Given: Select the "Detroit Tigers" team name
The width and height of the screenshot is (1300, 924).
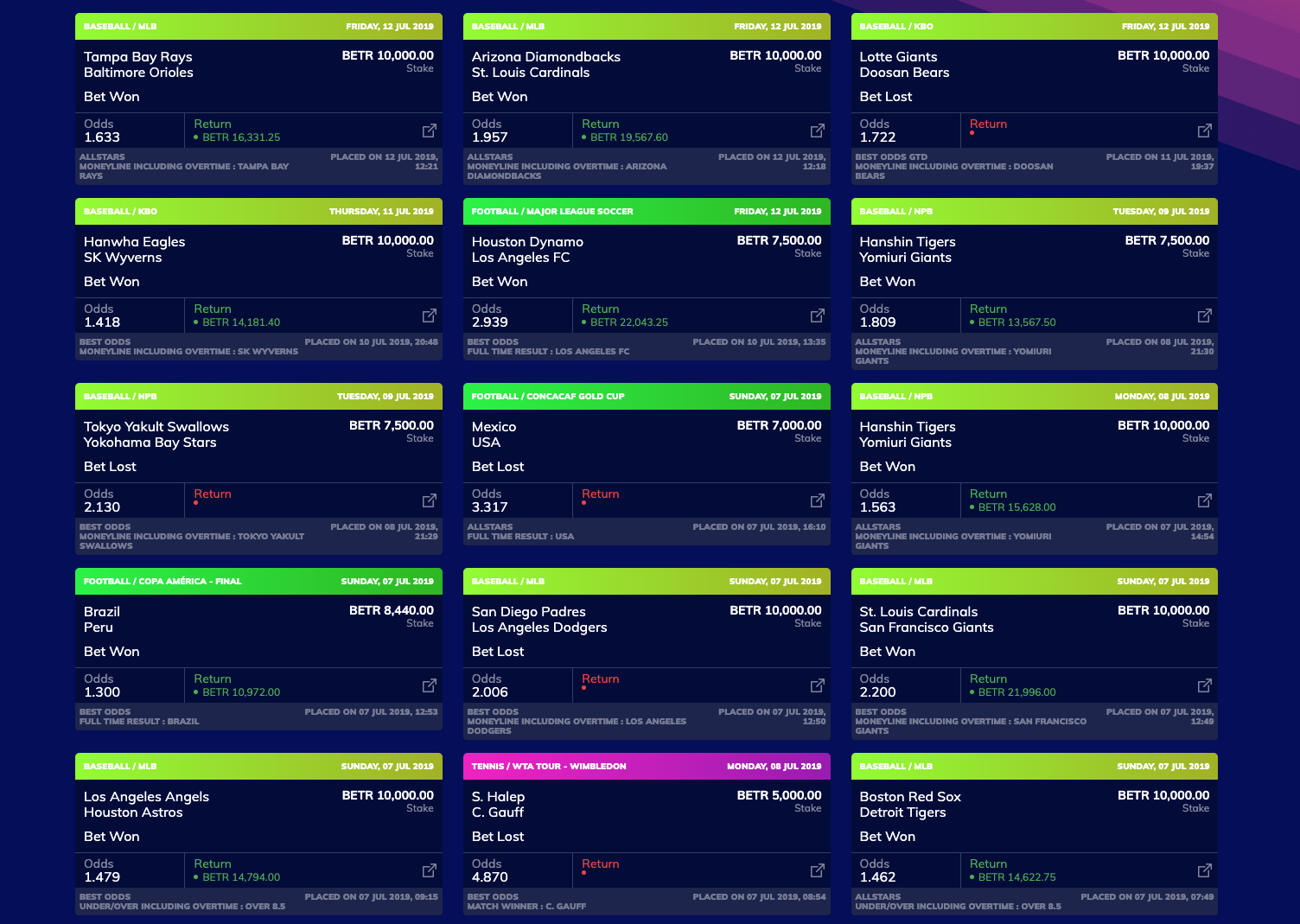Looking at the screenshot, I should pos(903,812).
